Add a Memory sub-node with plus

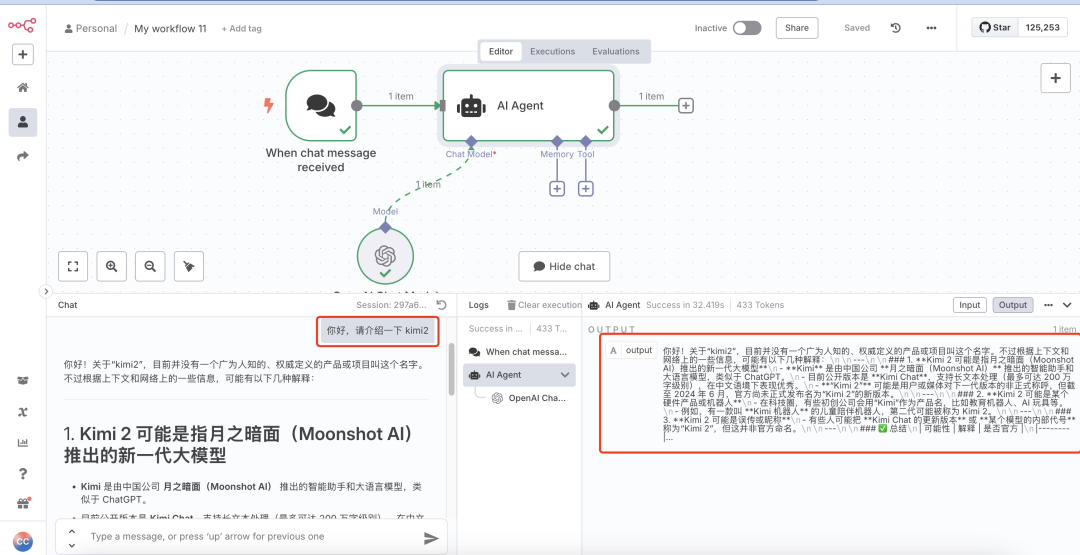pos(557,188)
